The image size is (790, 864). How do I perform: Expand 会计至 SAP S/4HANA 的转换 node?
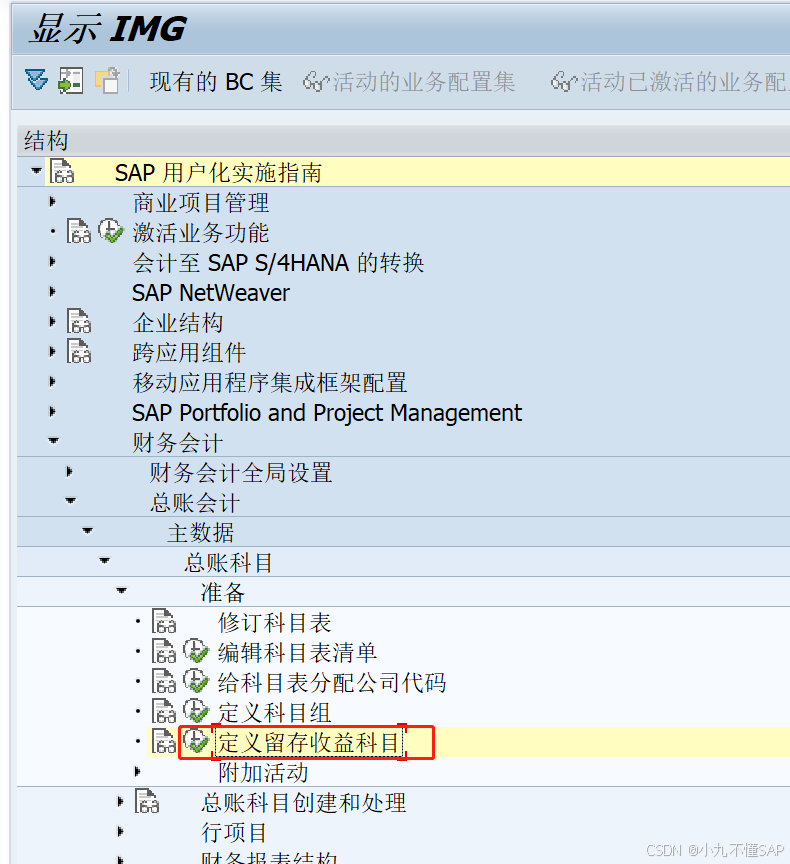click(53, 262)
